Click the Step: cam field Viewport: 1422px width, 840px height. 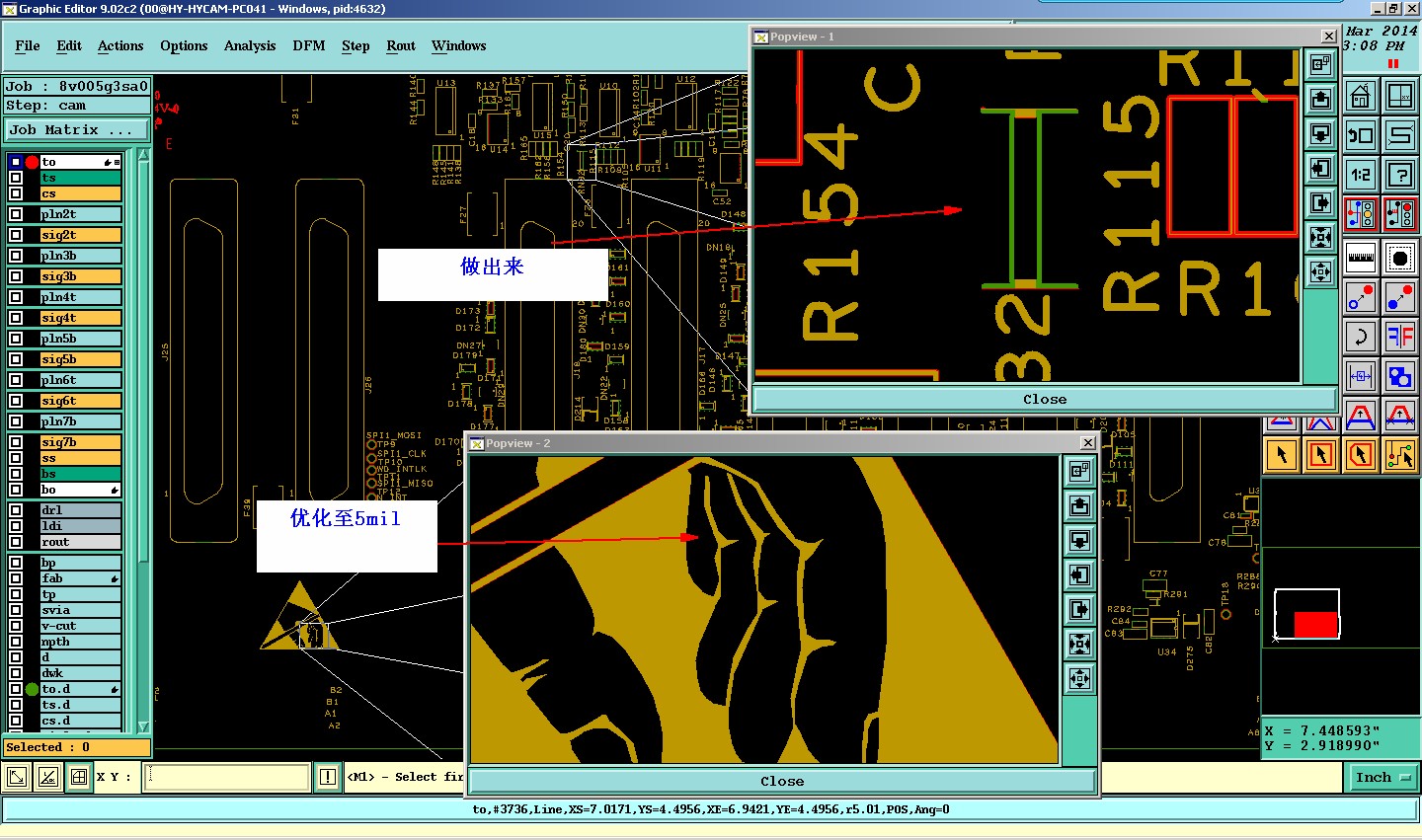[x=77, y=106]
